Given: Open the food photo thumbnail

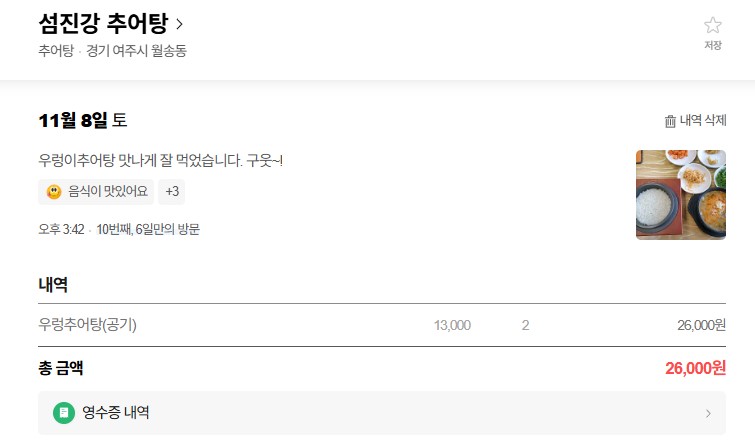Looking at the screenshot, I should click(x=680, y=194).
